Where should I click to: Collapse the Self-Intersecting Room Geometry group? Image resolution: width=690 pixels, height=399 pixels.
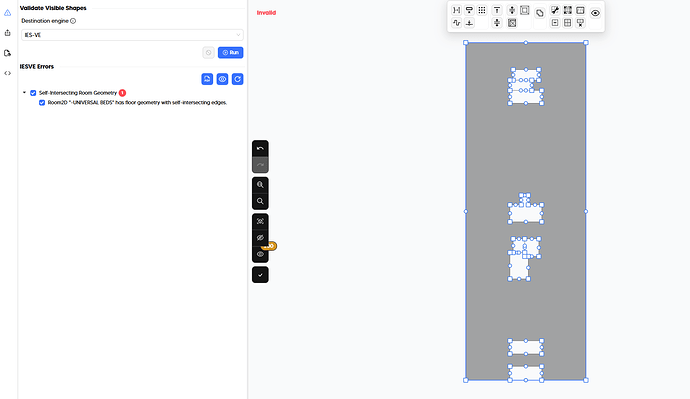point(24,92)
